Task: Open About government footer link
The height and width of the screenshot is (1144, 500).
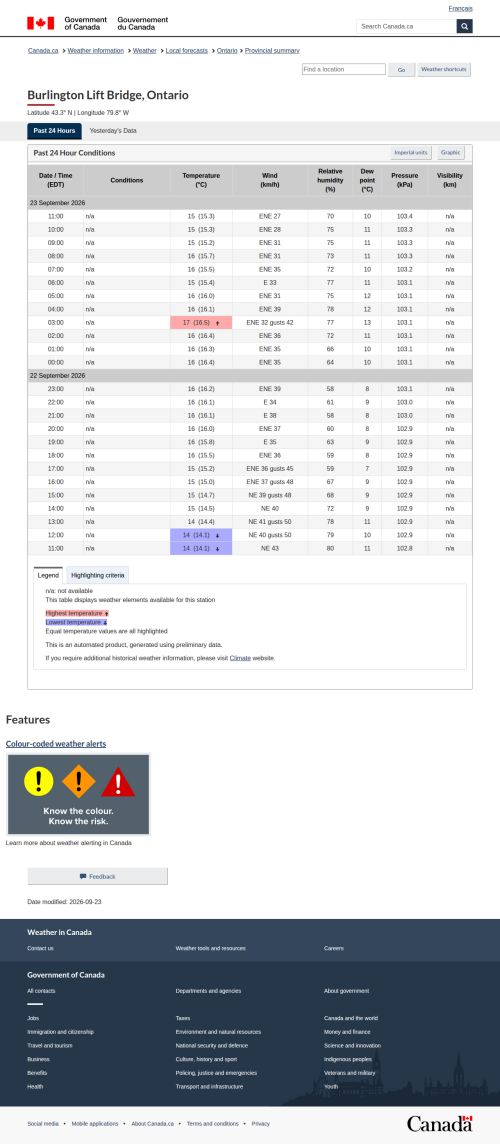Action: pyautogui.click(x=347, y=991)
